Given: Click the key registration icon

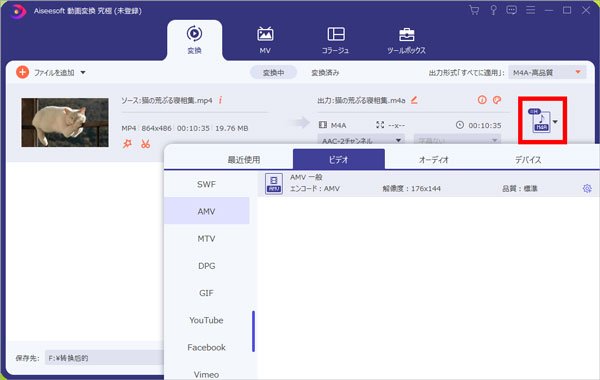Looking at the screenshot, I should click(493, 10).
